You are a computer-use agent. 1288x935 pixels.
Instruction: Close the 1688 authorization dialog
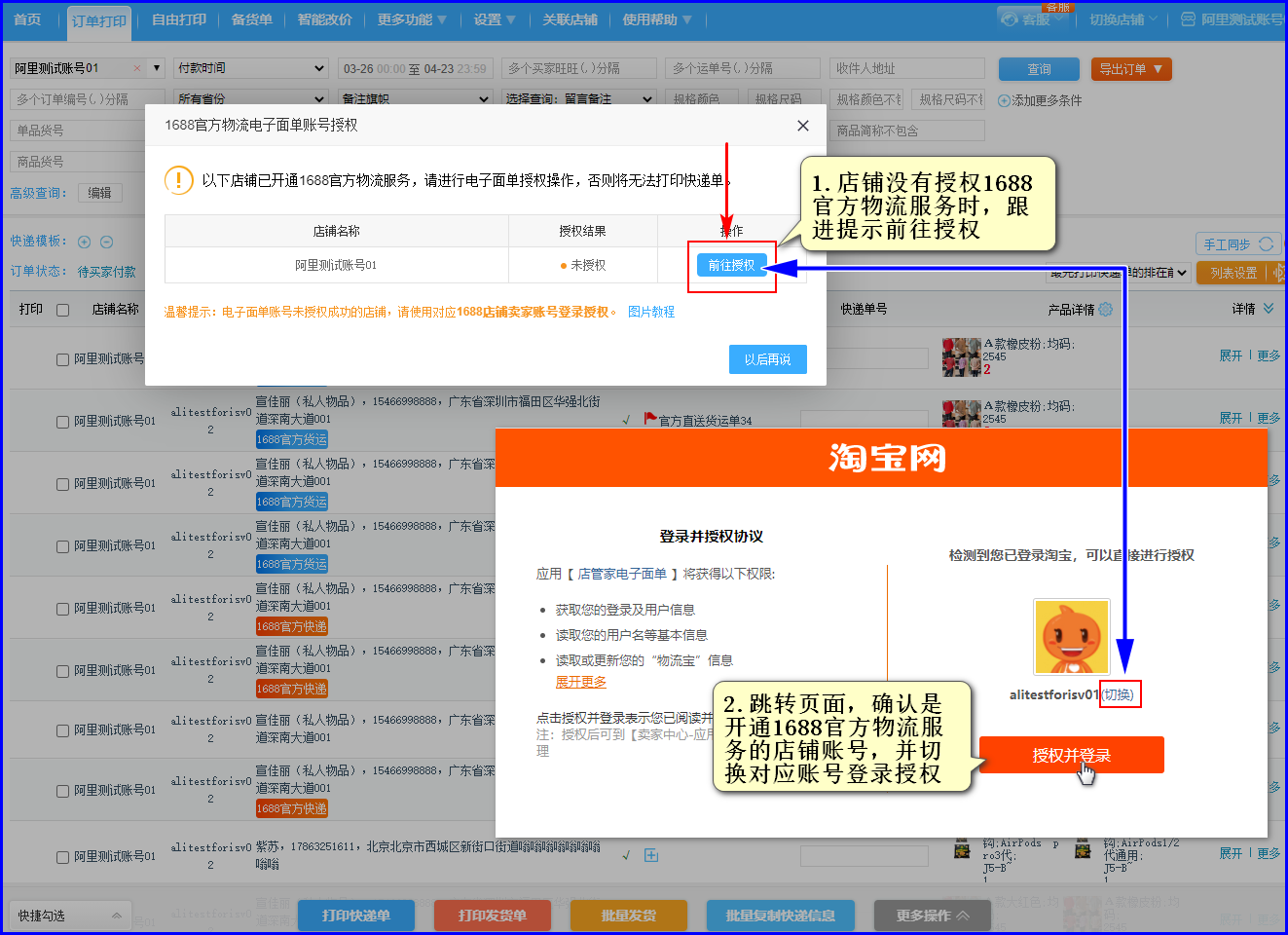tap(802, 126)
